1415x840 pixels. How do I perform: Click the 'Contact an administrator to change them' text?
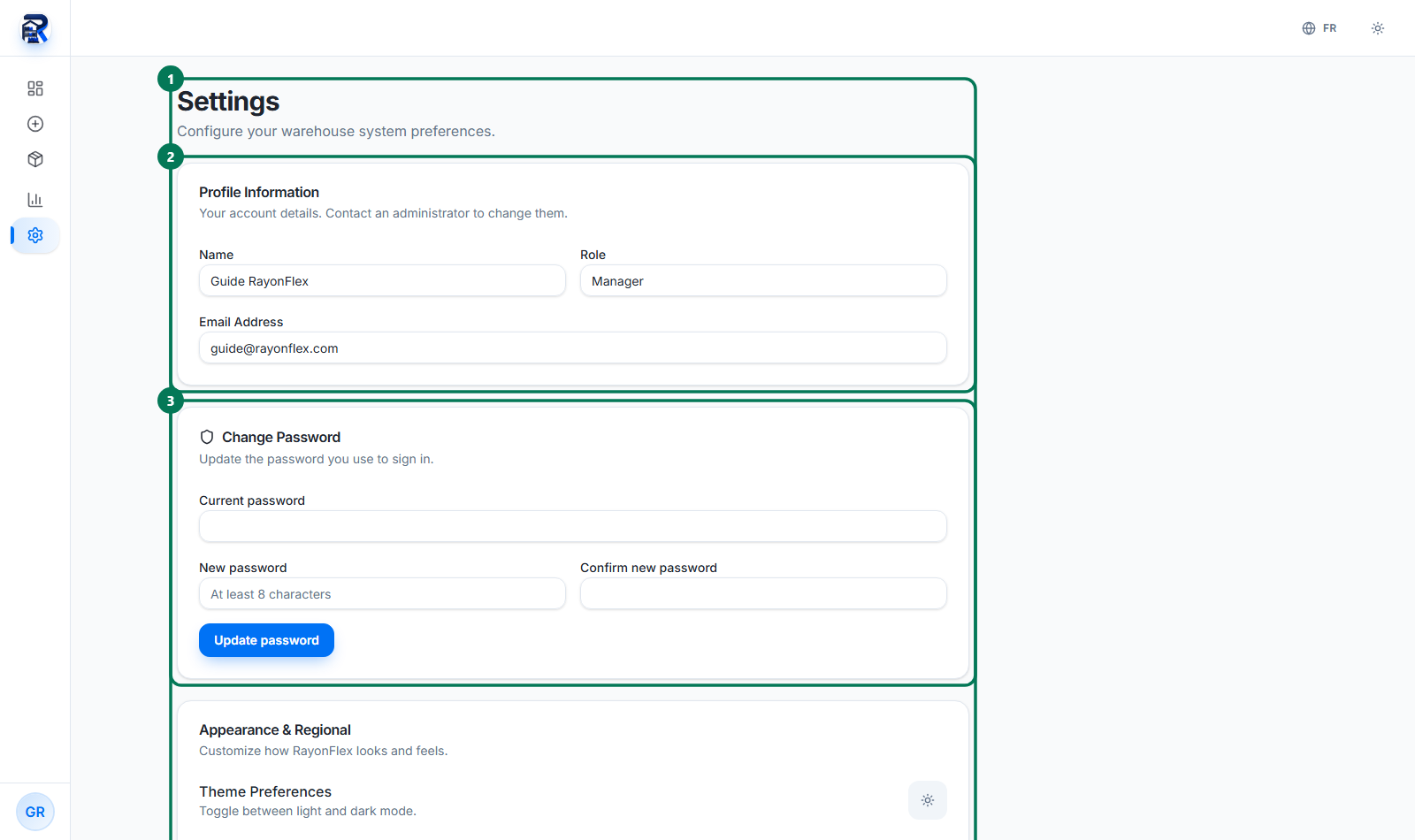click(x=447, y=213)
